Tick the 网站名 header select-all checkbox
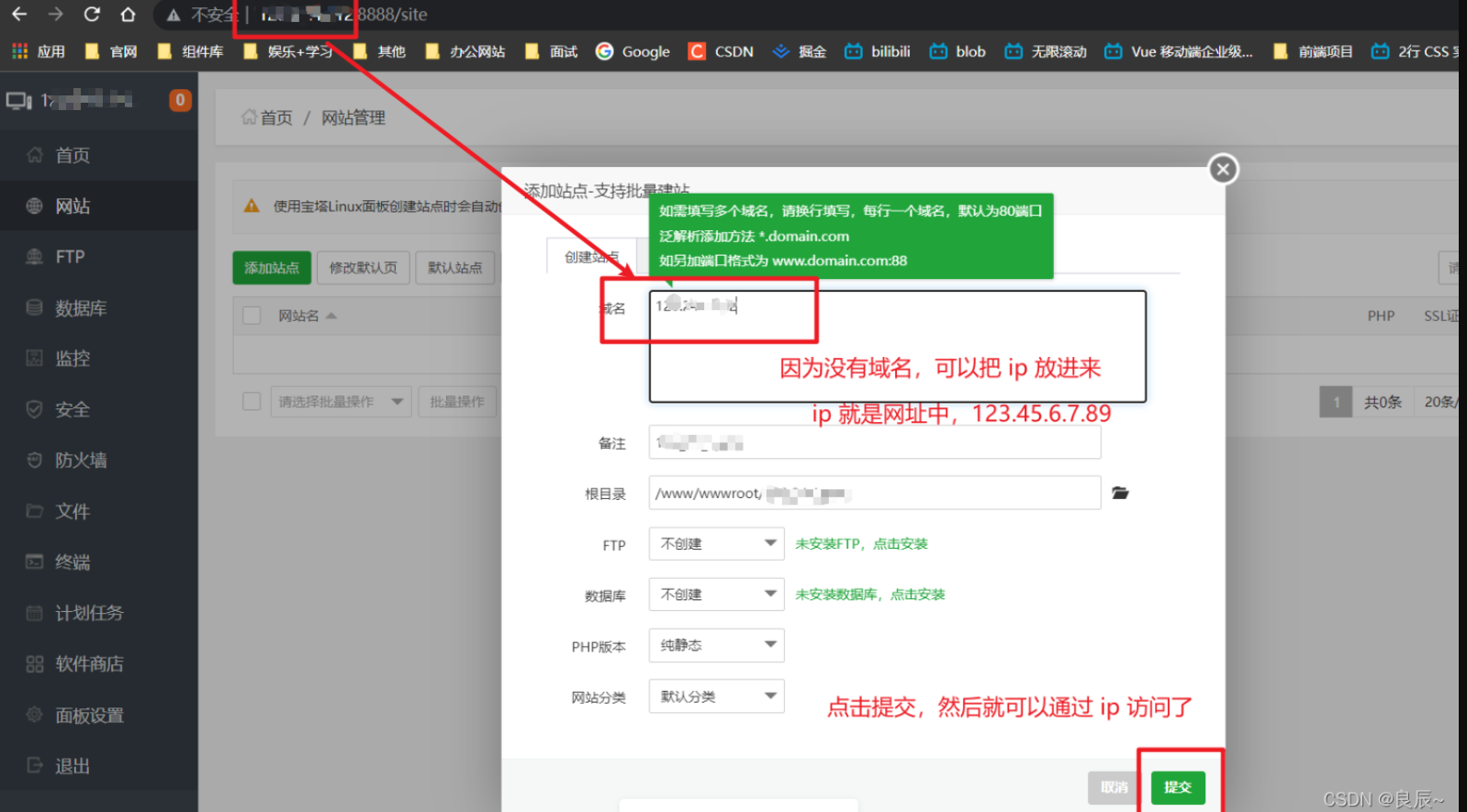This screenshot has width=1467, height=812. (x=252, y=316)
